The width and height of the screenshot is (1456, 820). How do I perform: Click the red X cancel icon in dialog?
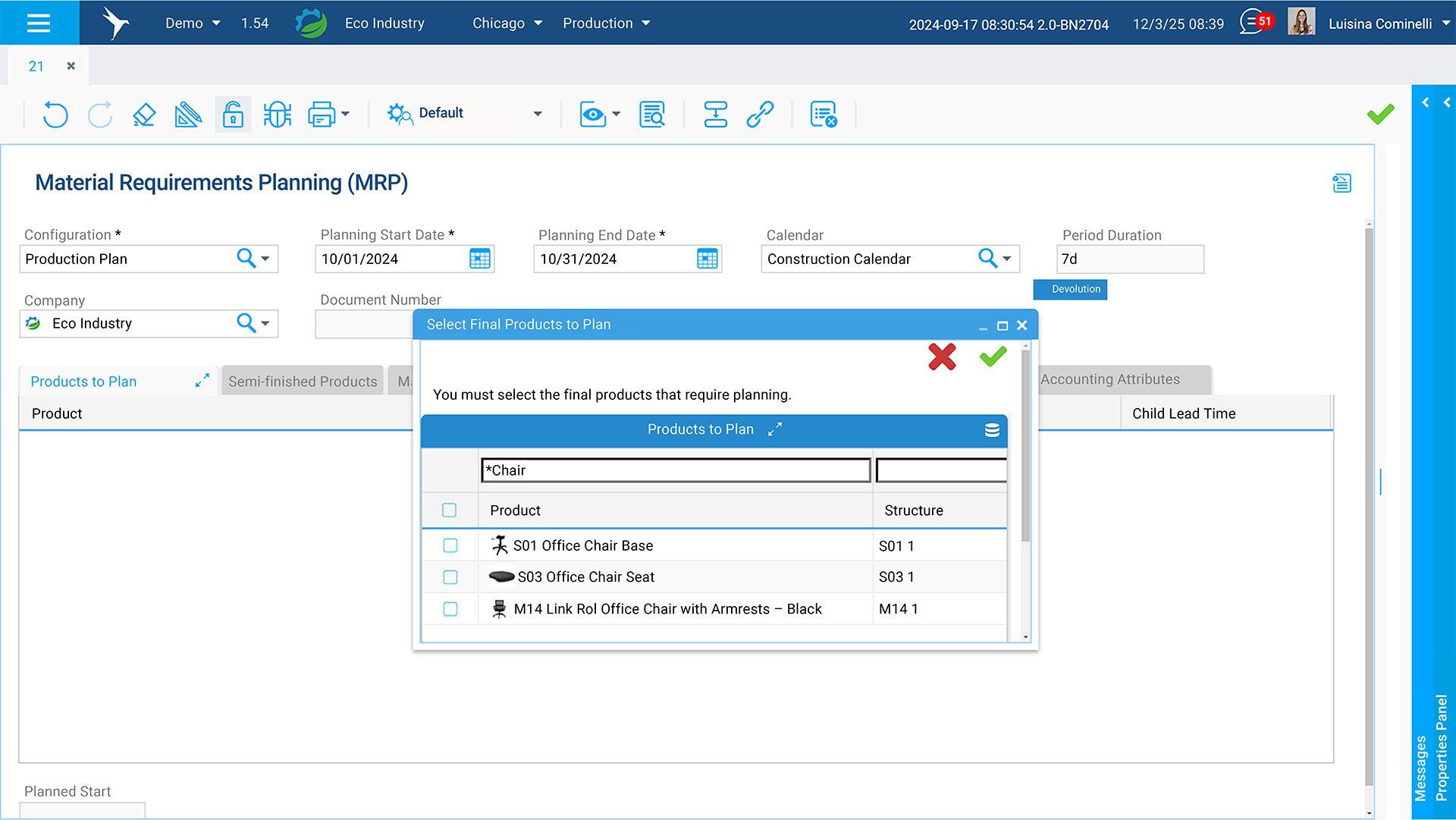pyautogui.click(x=942, y=357)
